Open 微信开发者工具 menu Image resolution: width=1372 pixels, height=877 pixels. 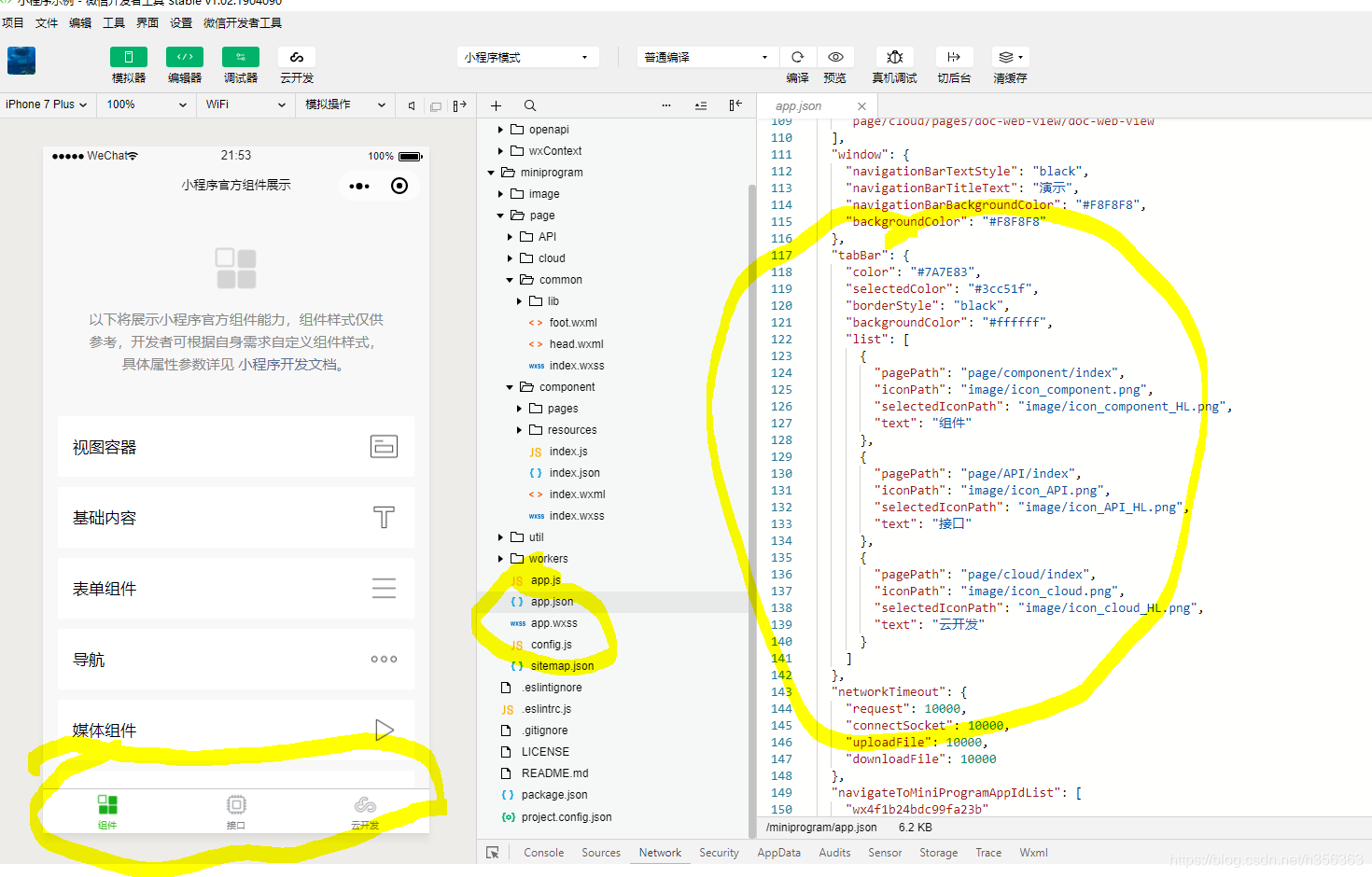243,23
